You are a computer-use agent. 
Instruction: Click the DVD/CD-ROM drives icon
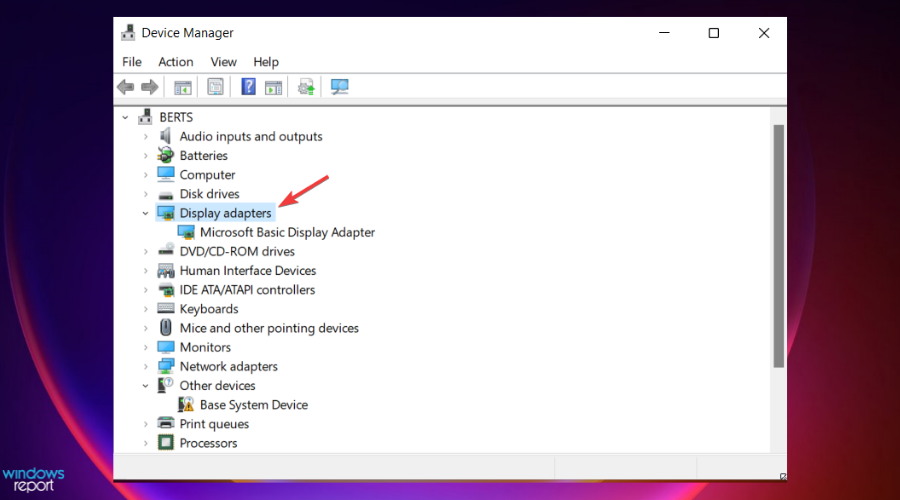point(166,250)
